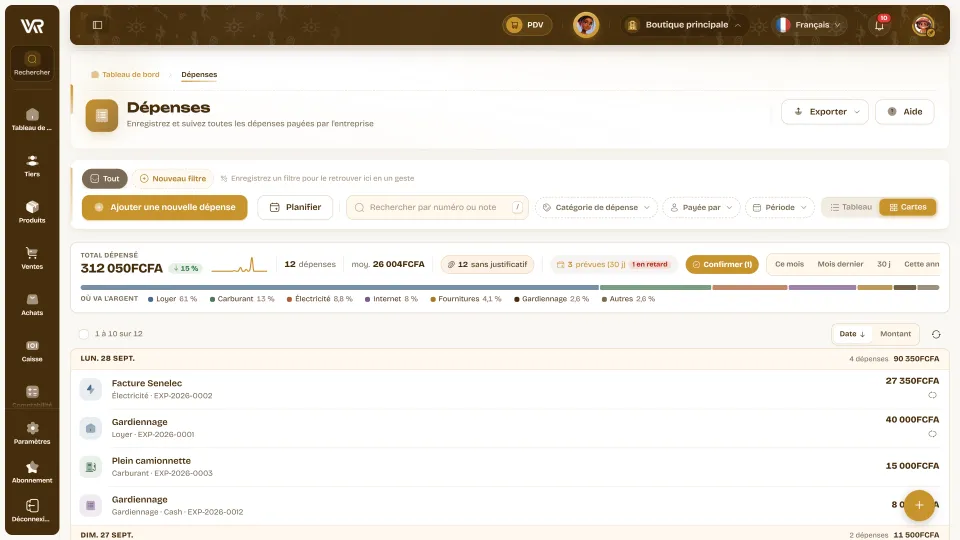Image resolution: width=960 pixels, height=540 pixels.
Task: Click the recurring icon under 27 350FCFA
Action: 932,395
